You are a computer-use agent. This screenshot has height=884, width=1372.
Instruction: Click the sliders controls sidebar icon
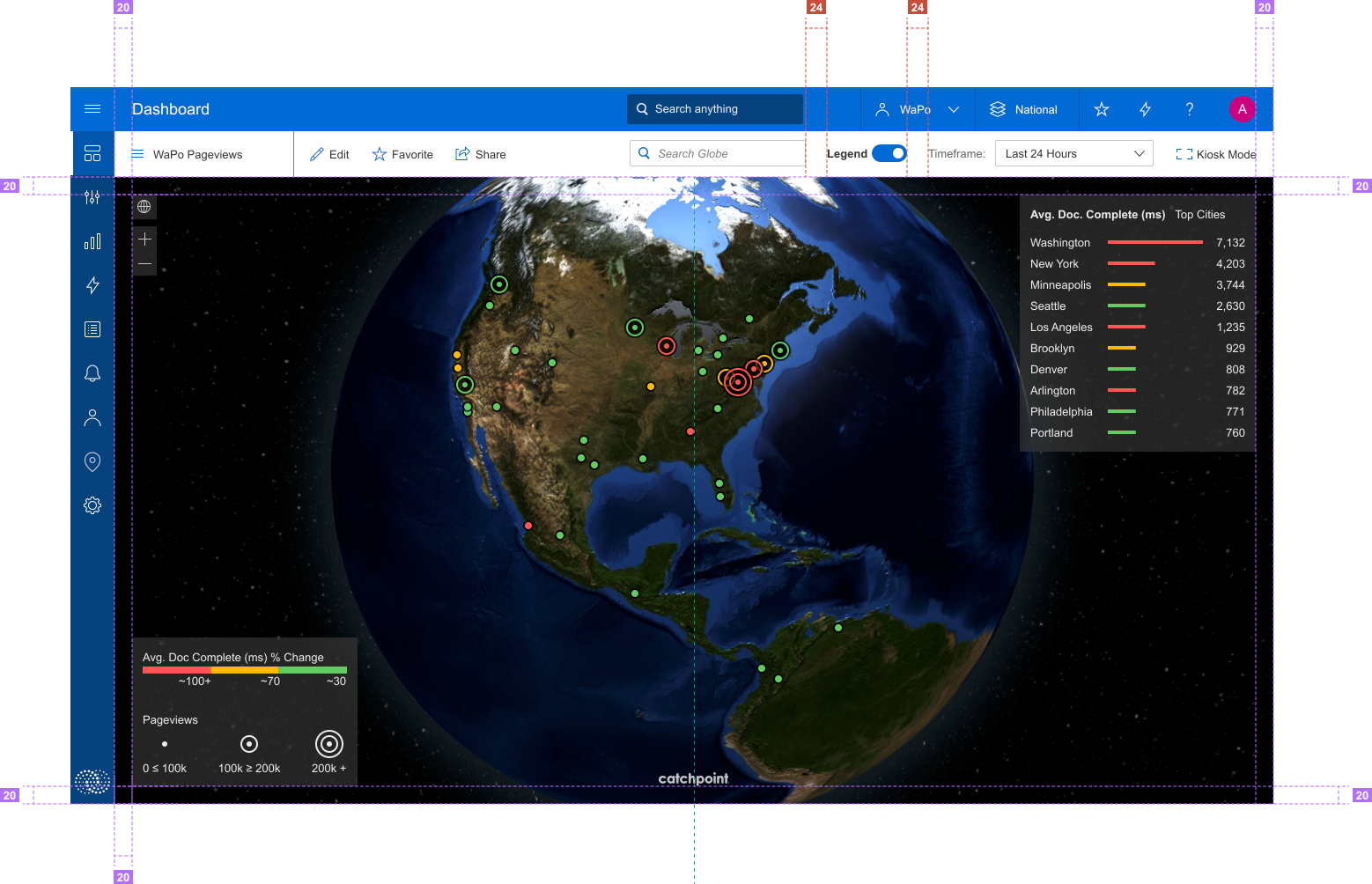(x=92, y=197)
